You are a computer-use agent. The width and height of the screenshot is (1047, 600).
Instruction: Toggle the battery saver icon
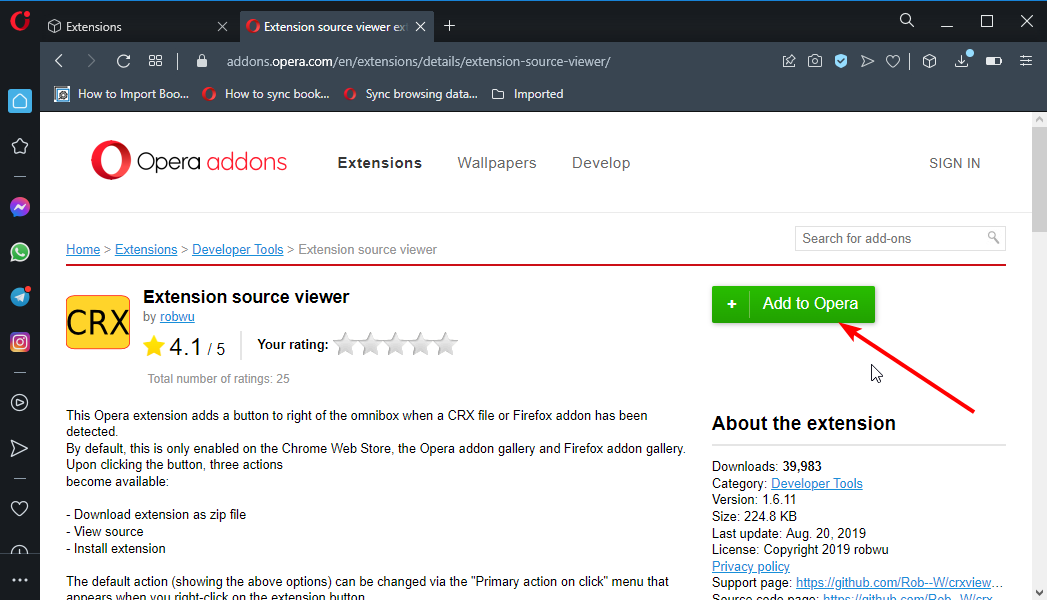pos(993,61)
